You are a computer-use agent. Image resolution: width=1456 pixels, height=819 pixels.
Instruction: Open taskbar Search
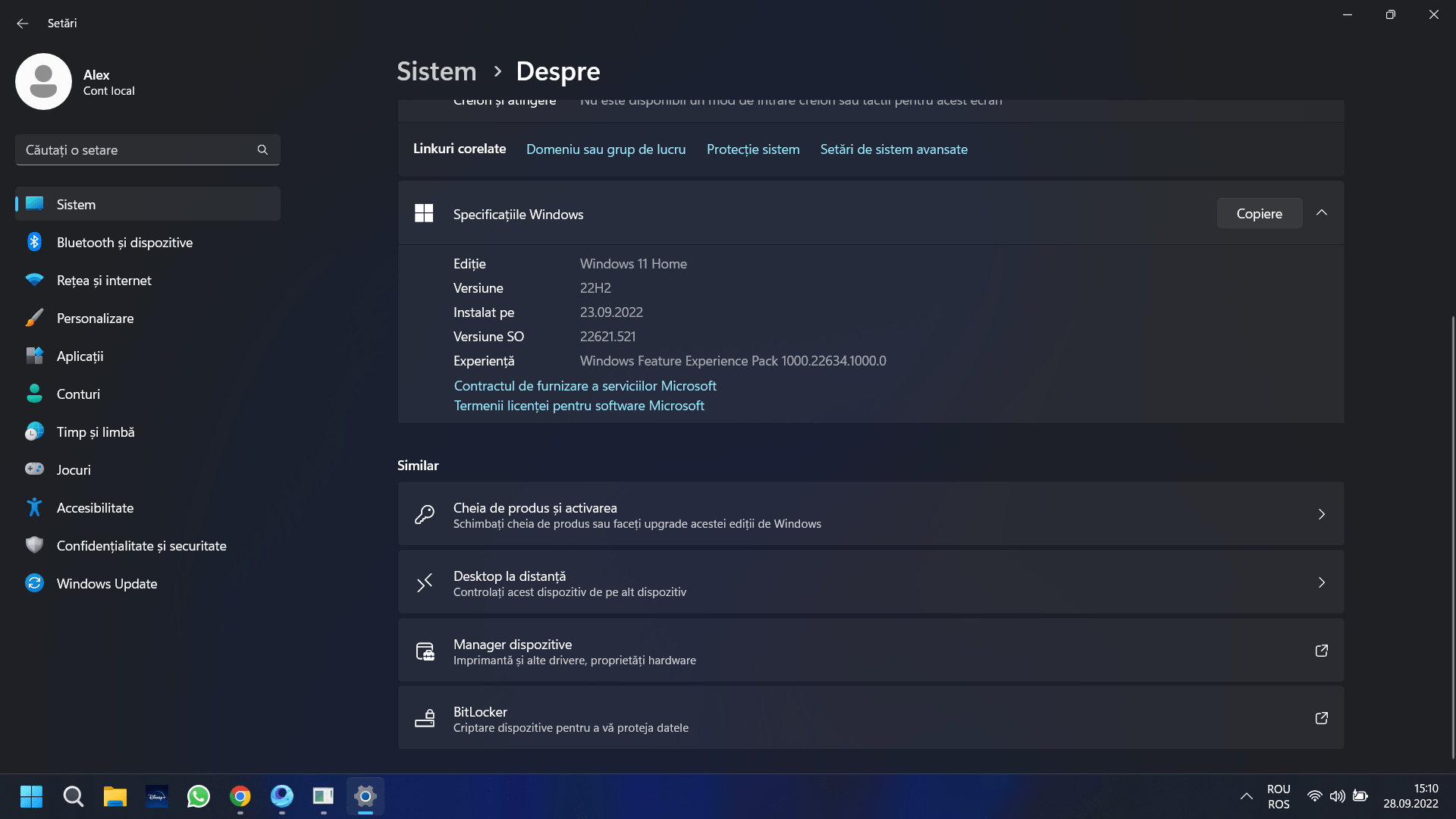74,796
